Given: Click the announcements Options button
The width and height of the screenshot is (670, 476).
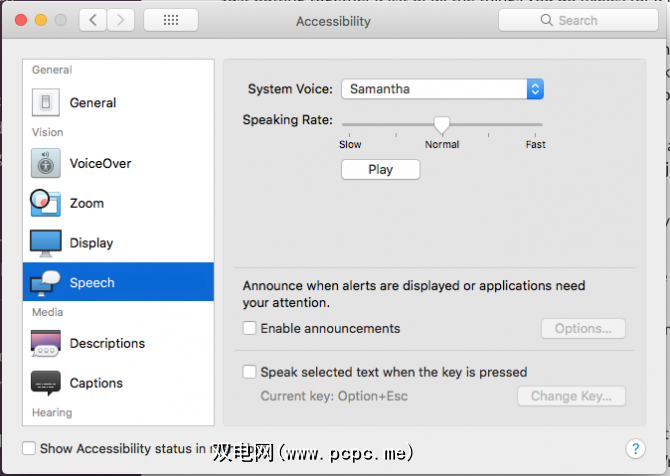Looking at the screenshot, I should pyautogui.click(x=583, y=329).
